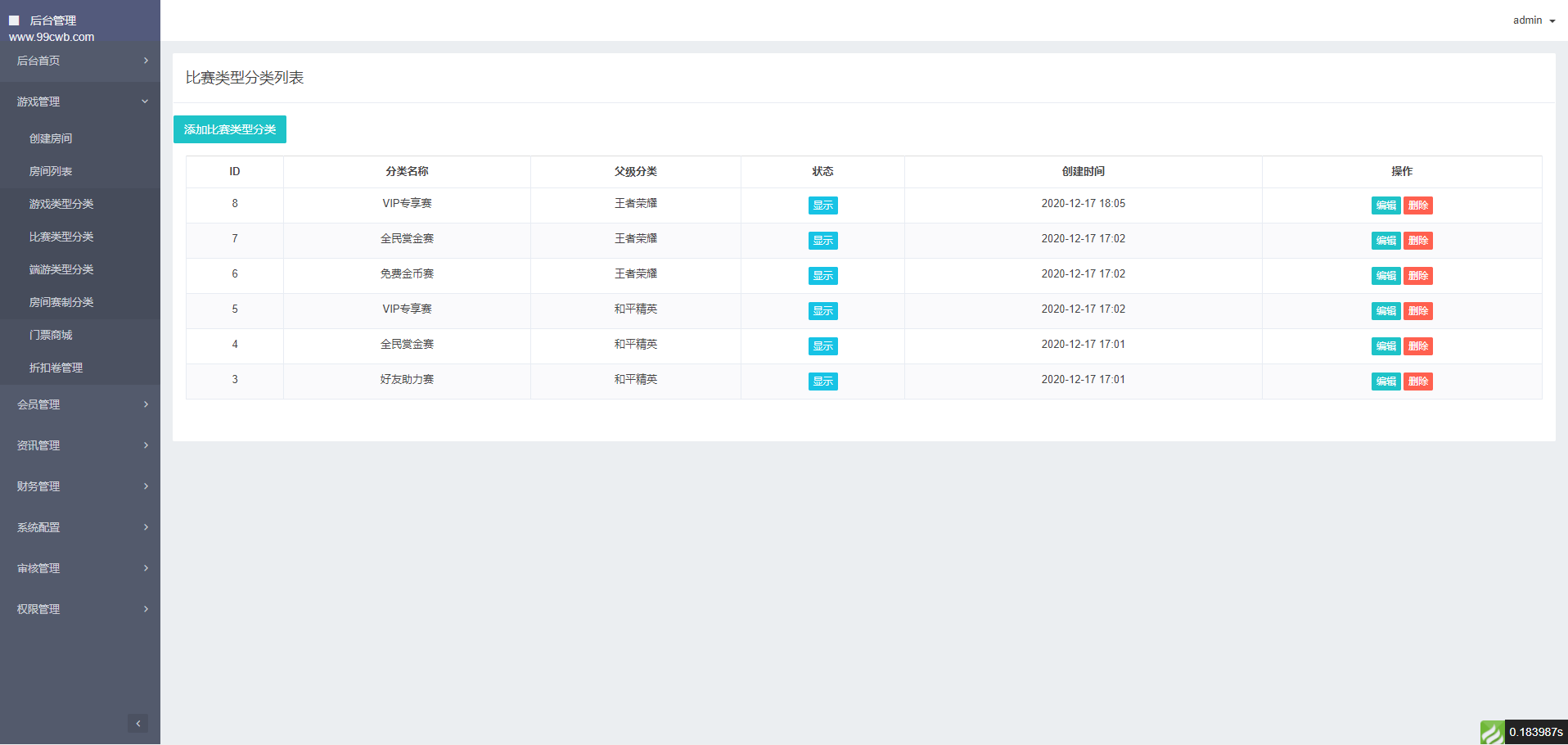Click the 好友助力赛 category name
The height and width of the screenshot is (745, 1568).
407,379
